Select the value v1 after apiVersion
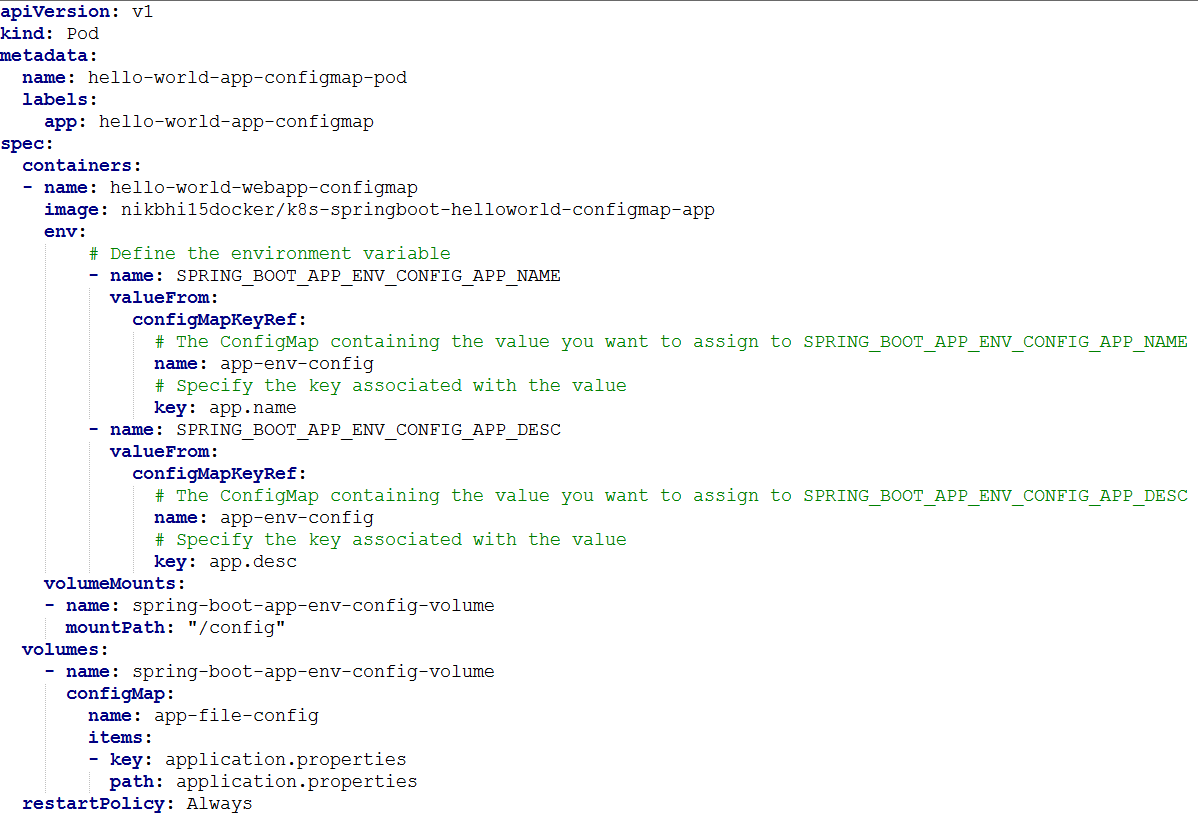 (142, 11)
